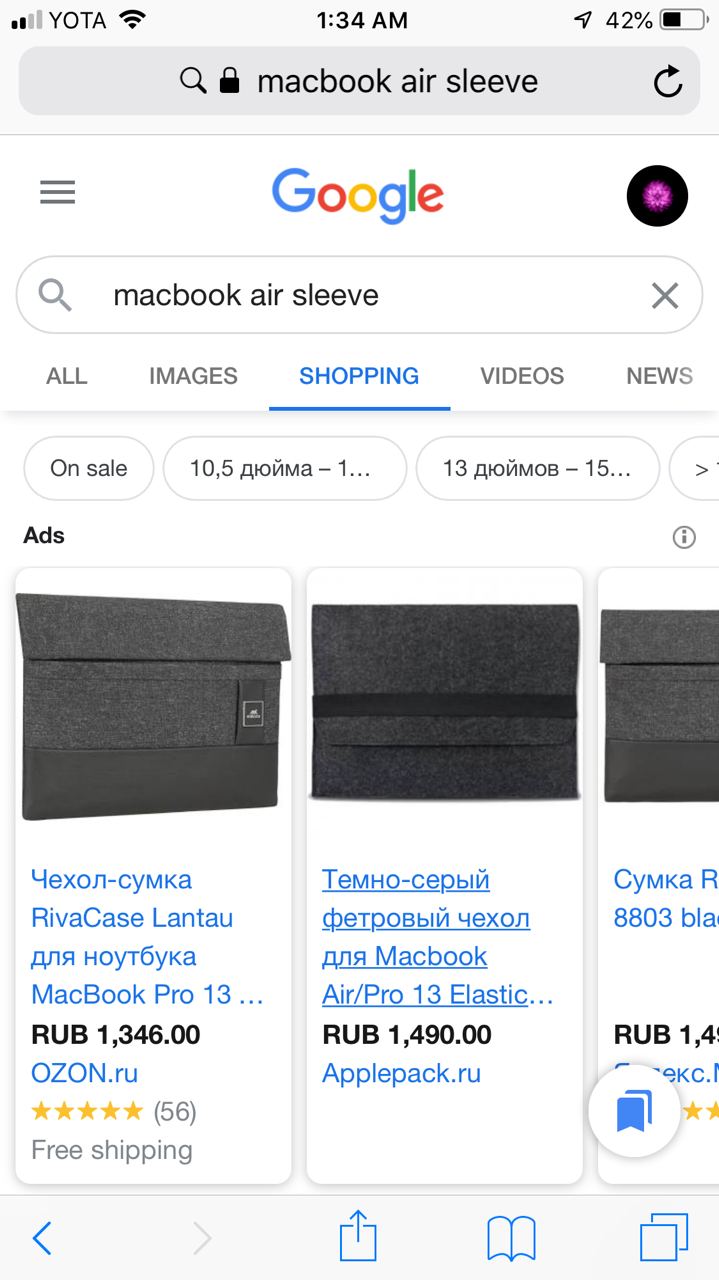Open the Safari share sheet
Image resolution: width=719 pixels, height=1280 pixels.
pyautogui.click(x=358, y=1235)
